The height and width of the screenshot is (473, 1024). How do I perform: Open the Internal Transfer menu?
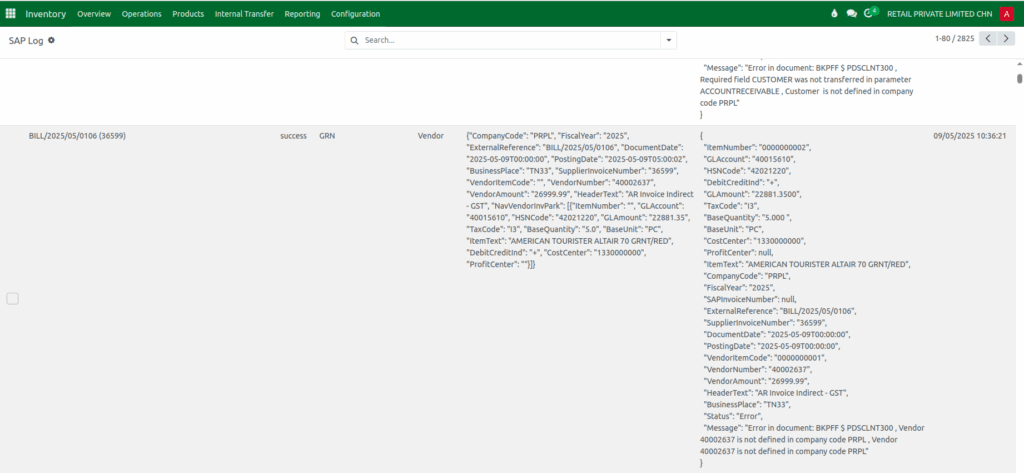(x=244, y=14)
